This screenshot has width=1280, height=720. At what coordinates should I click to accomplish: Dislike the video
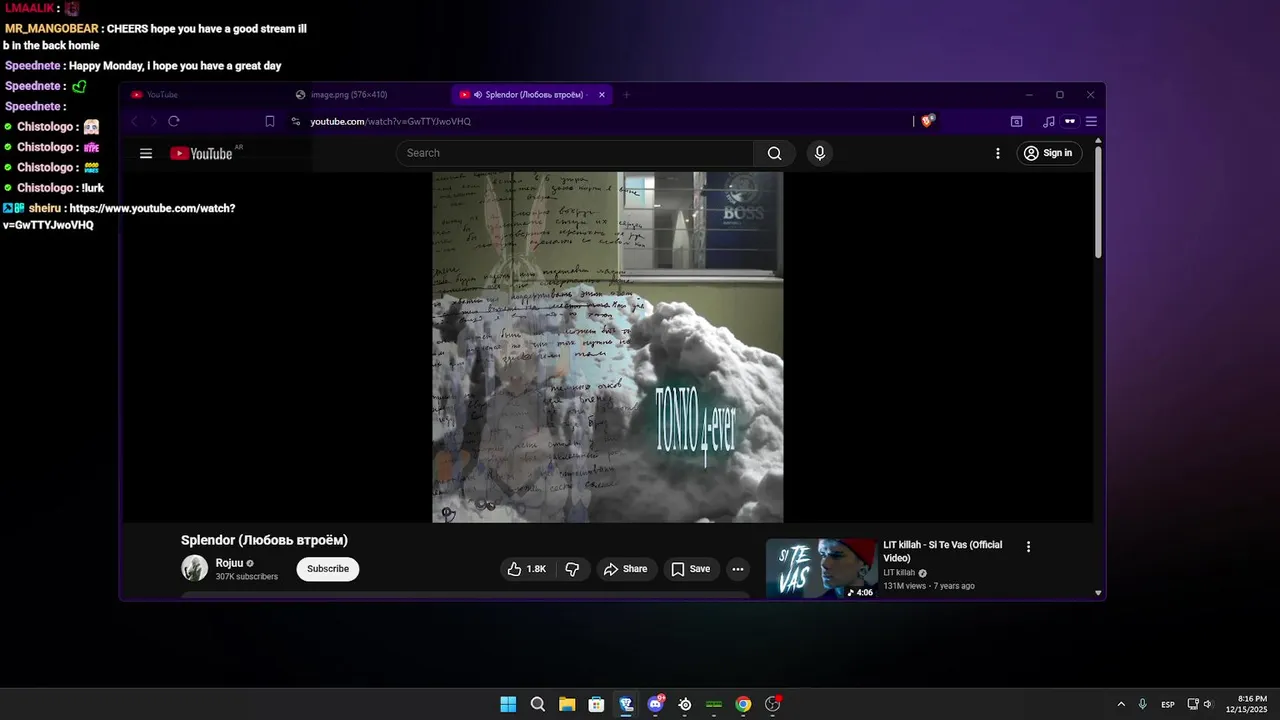[x=572, y=569]
